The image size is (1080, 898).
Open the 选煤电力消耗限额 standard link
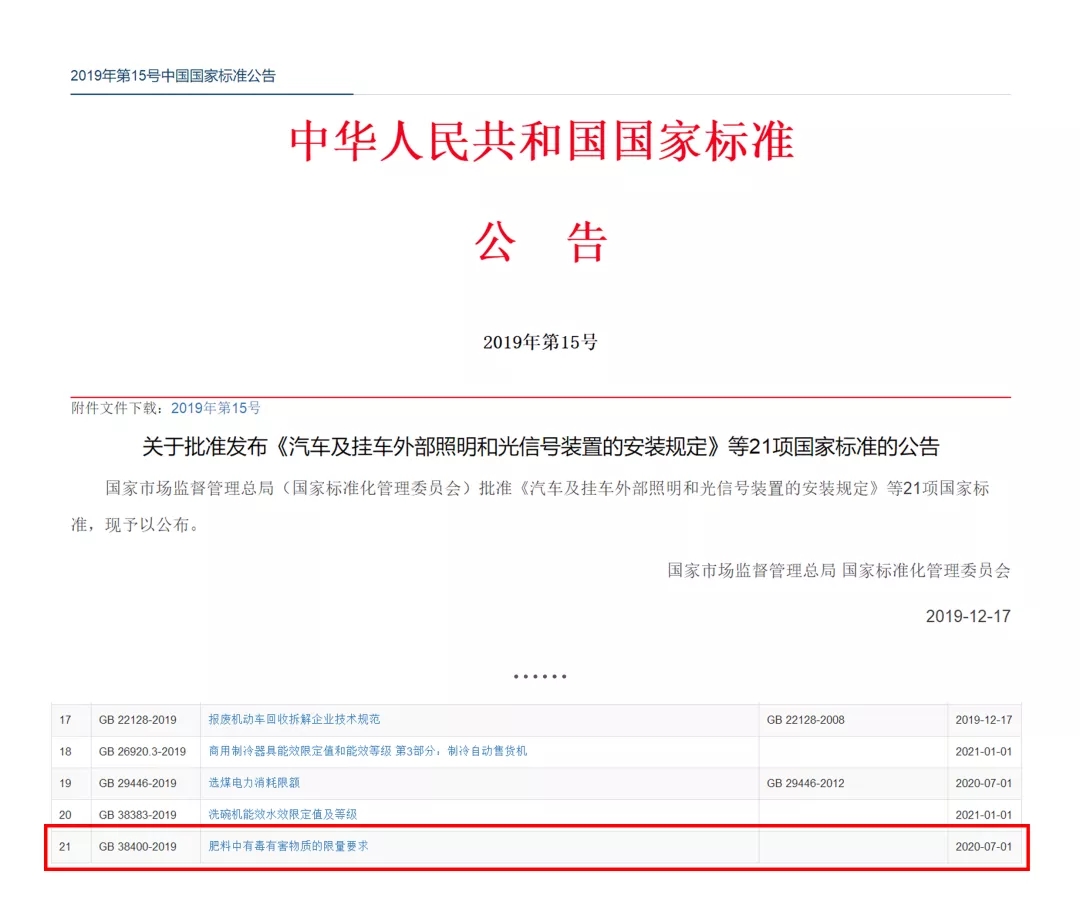tap(254, 783)
